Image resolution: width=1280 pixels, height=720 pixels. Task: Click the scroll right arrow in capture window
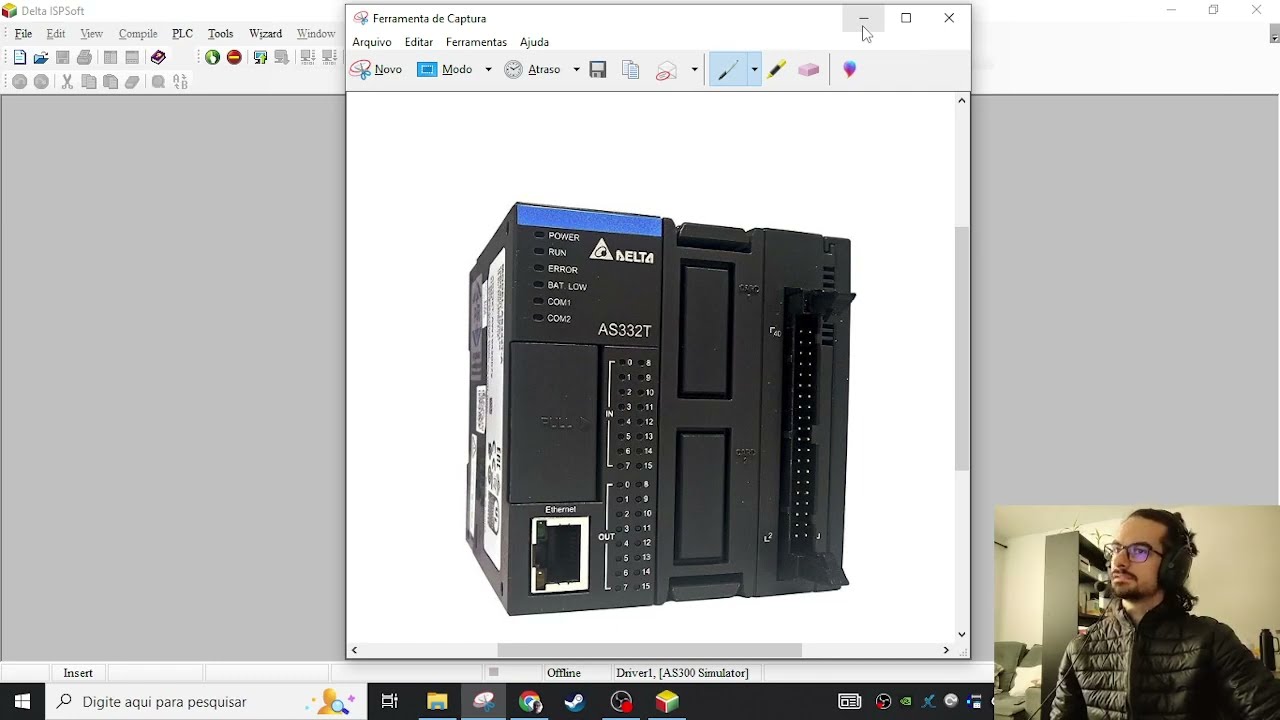point(946,650)
